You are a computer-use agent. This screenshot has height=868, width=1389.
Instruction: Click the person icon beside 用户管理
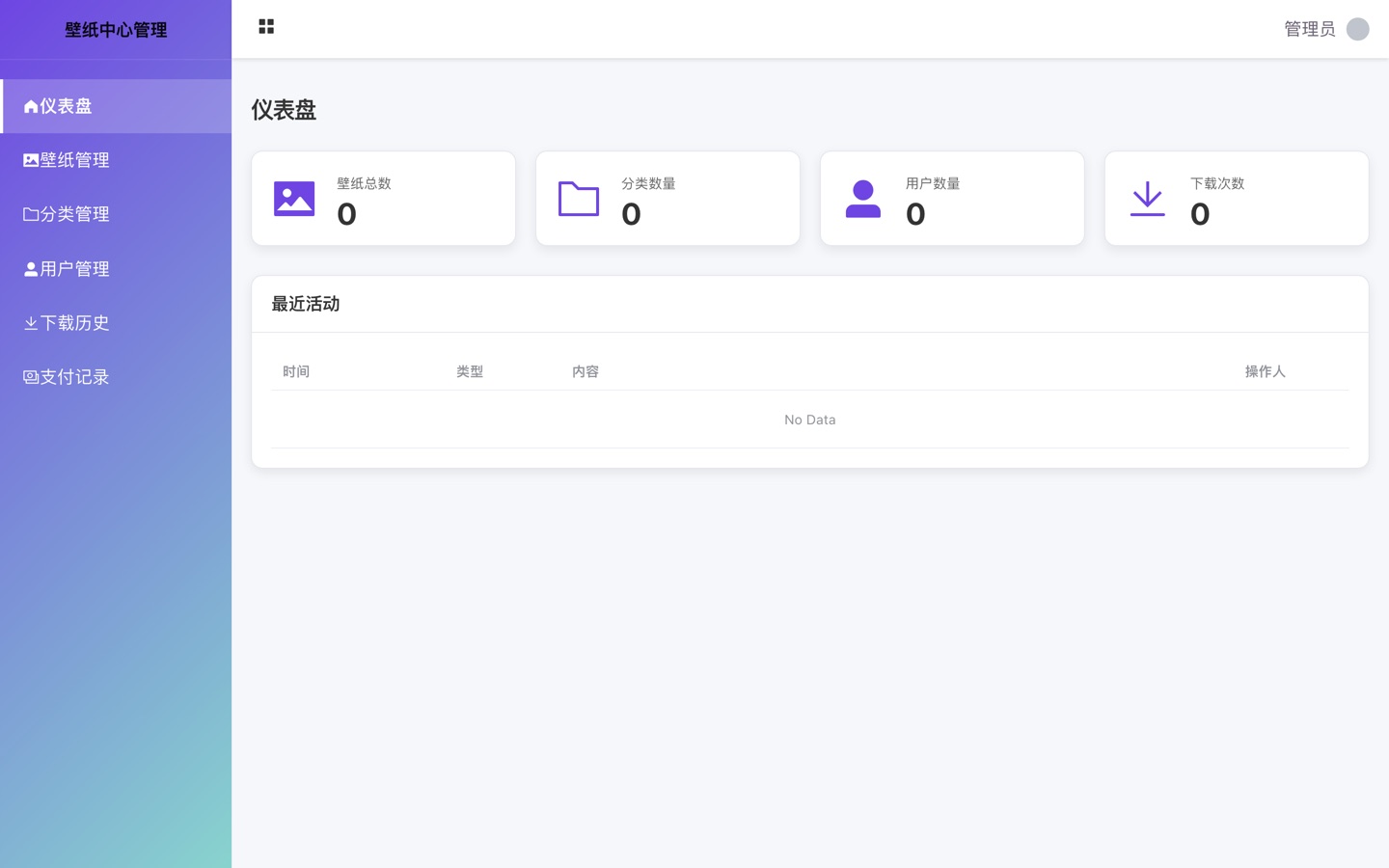click(31, 269)
